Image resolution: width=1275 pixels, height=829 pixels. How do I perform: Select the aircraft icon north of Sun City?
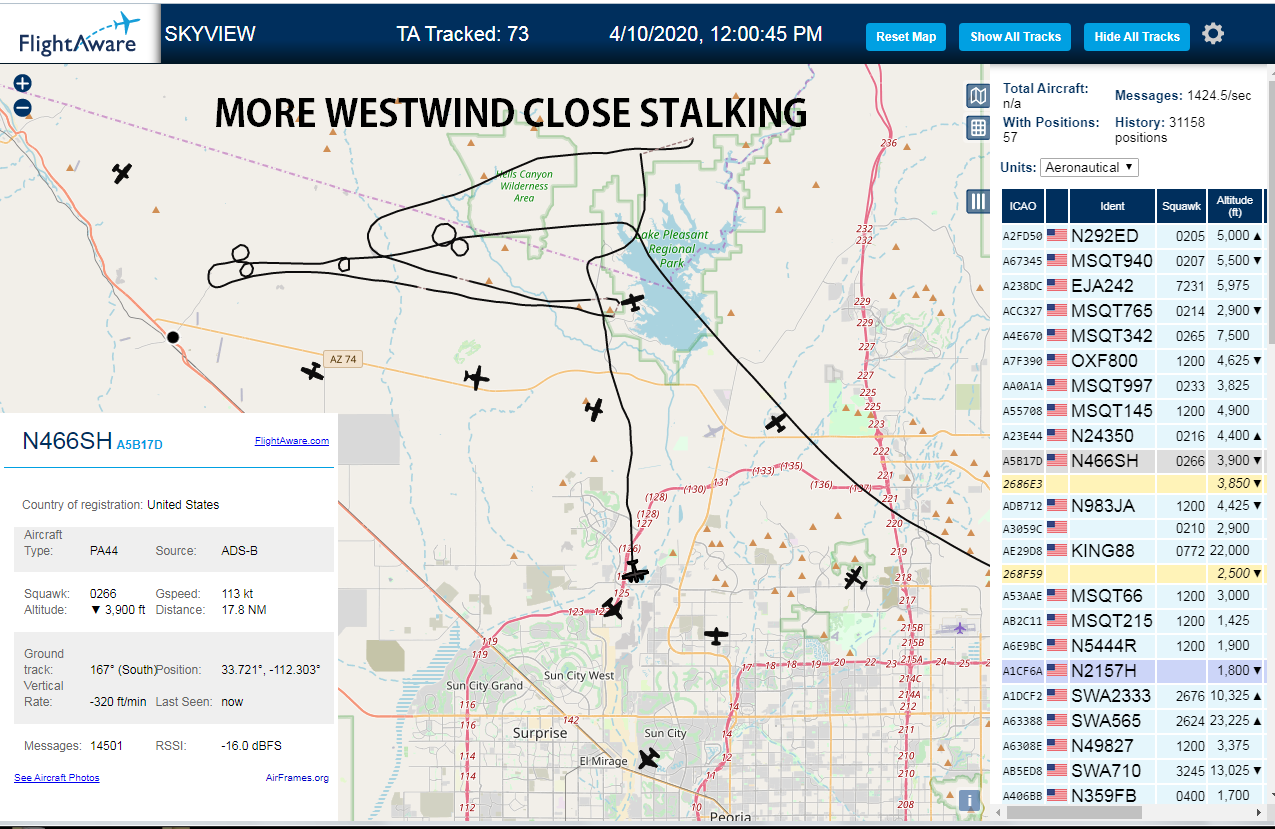pos(716,635)
